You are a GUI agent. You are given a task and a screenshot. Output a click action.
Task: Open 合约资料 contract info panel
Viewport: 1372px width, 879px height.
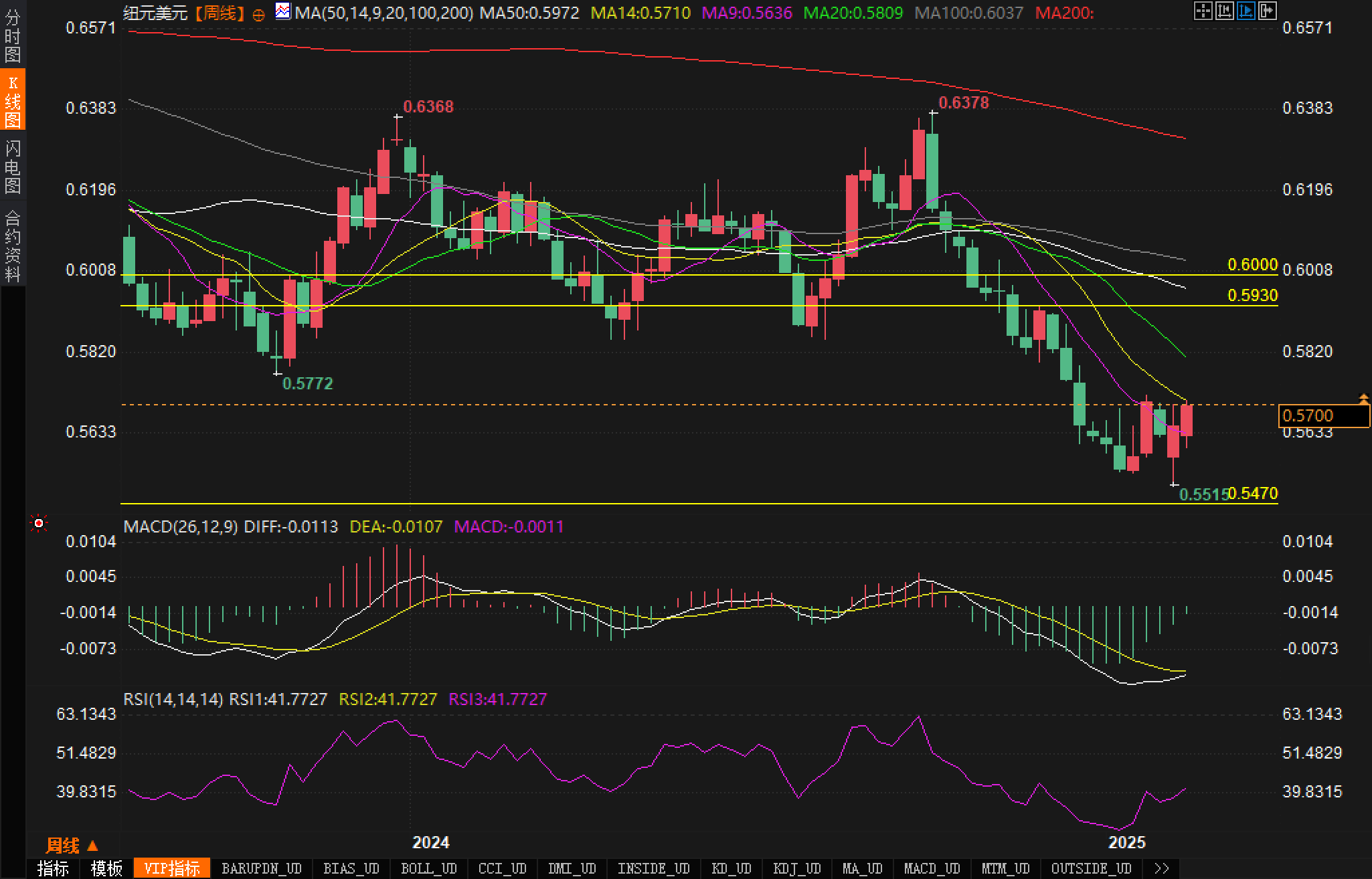12,246
